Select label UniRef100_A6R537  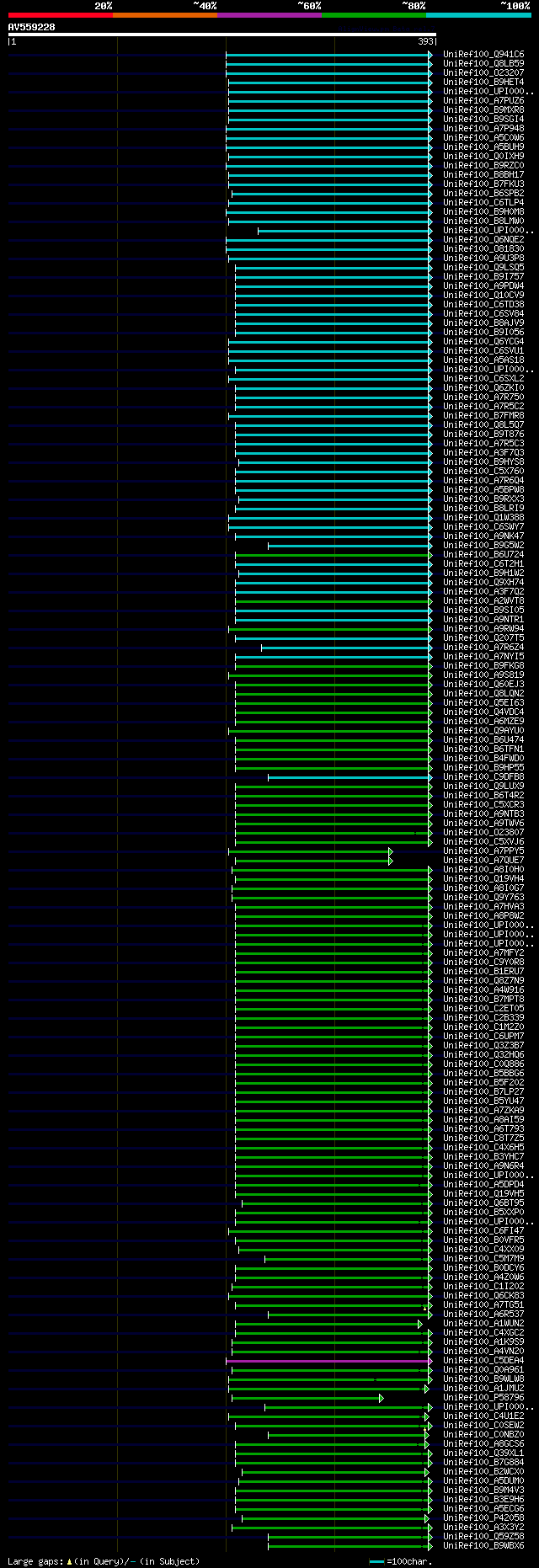tap(483, 1315)
